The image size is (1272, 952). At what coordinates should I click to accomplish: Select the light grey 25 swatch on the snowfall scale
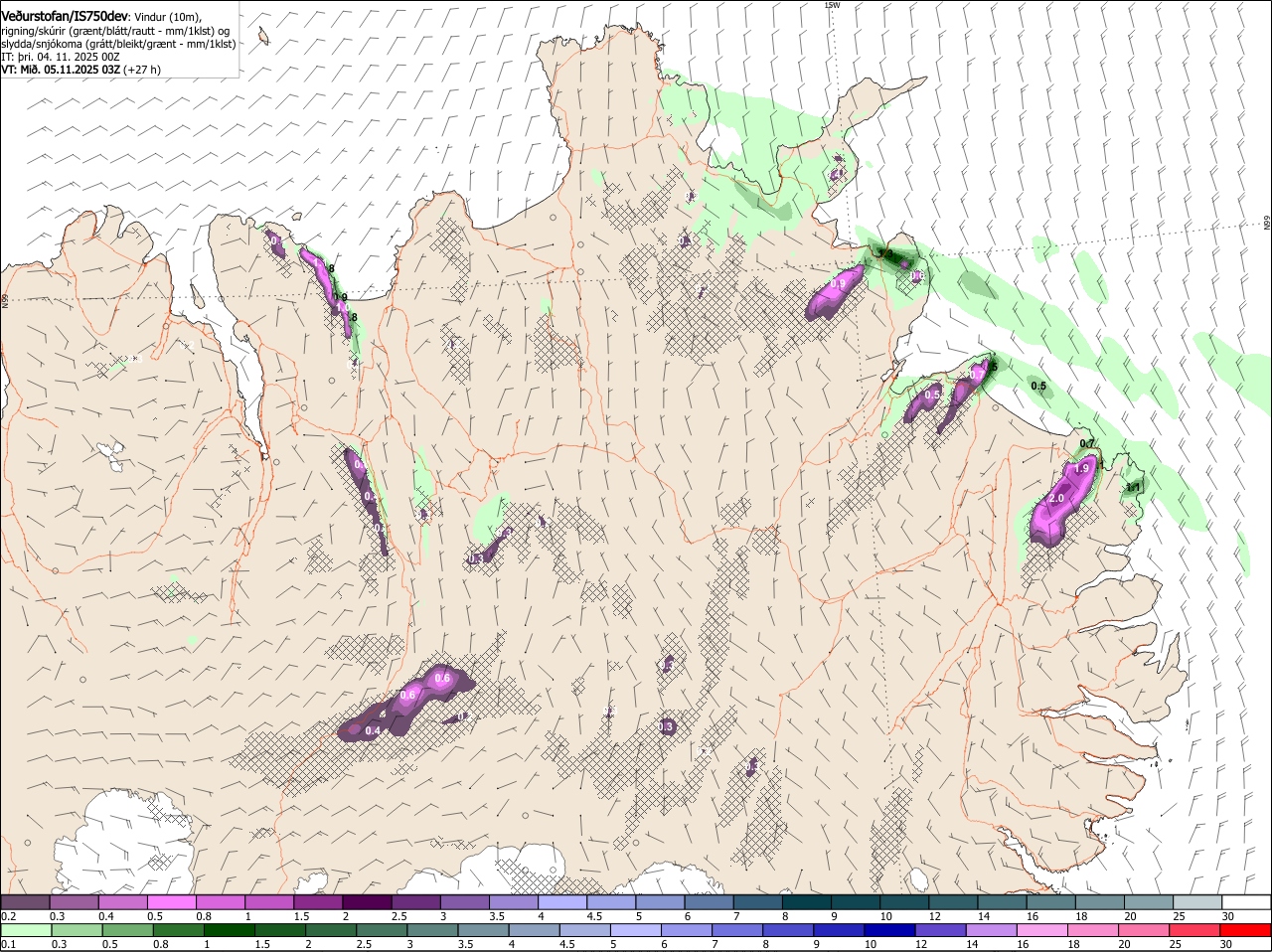click(x=1195, y=900)
